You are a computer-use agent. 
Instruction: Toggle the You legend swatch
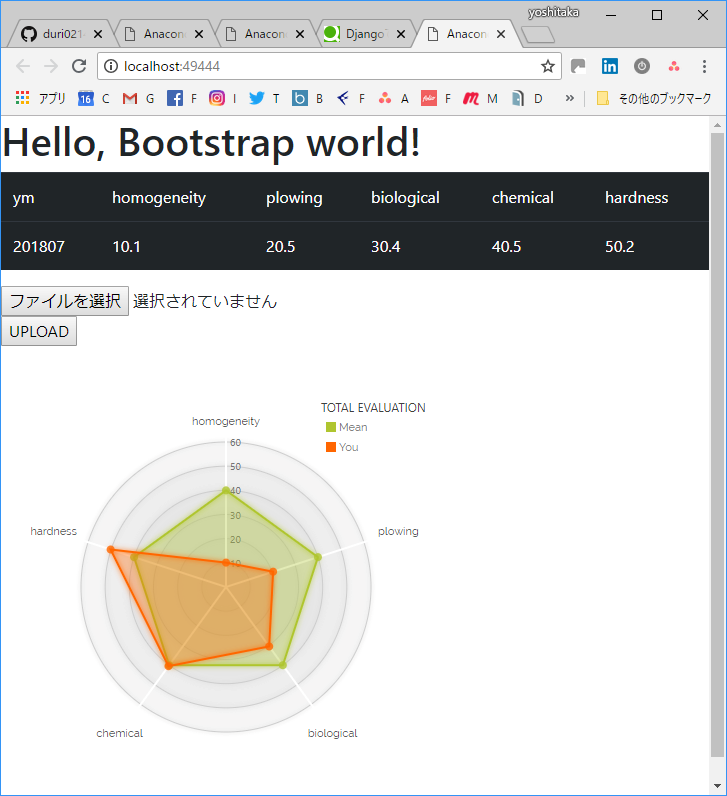pyautogui.click(x=331, y=447)
